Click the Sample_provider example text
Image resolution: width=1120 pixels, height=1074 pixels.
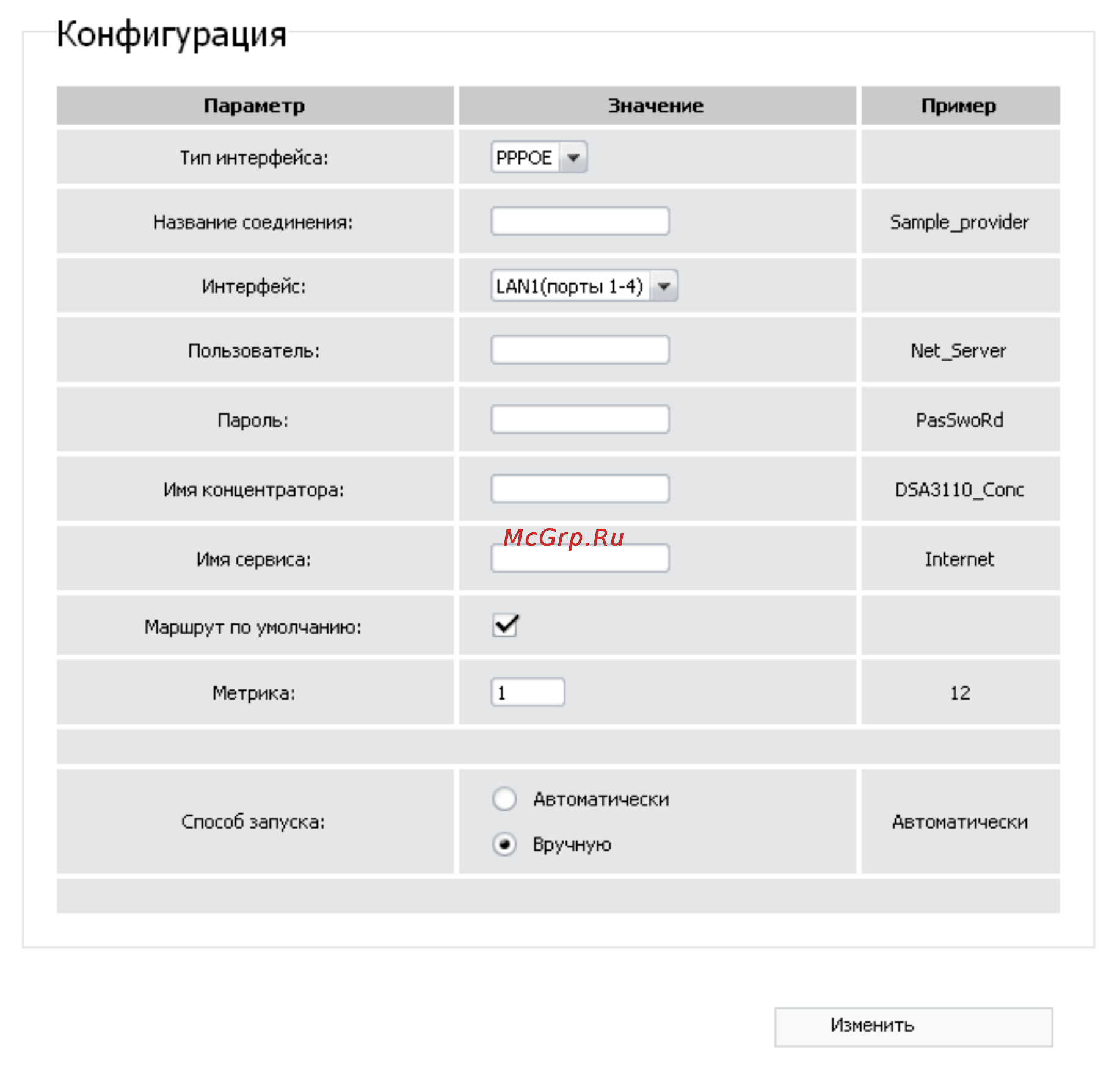click(x=959, y=222)
